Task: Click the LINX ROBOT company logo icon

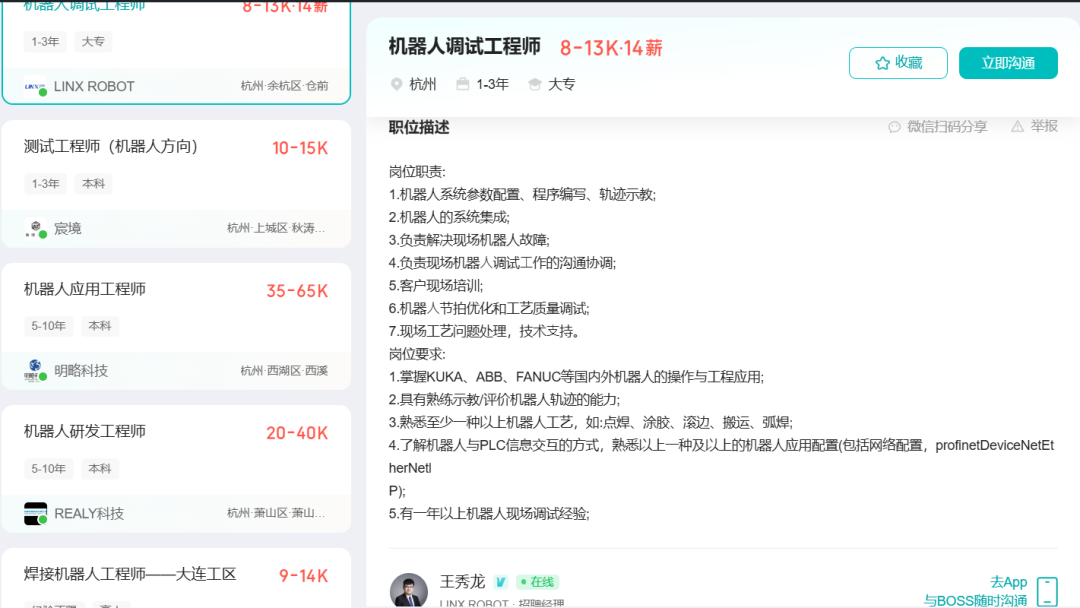Action: coord(35,86)
